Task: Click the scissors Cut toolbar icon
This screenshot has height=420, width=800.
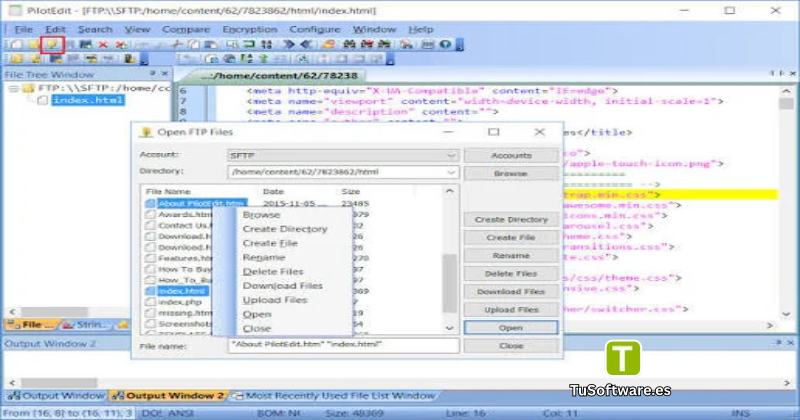Action: [177, 45]
